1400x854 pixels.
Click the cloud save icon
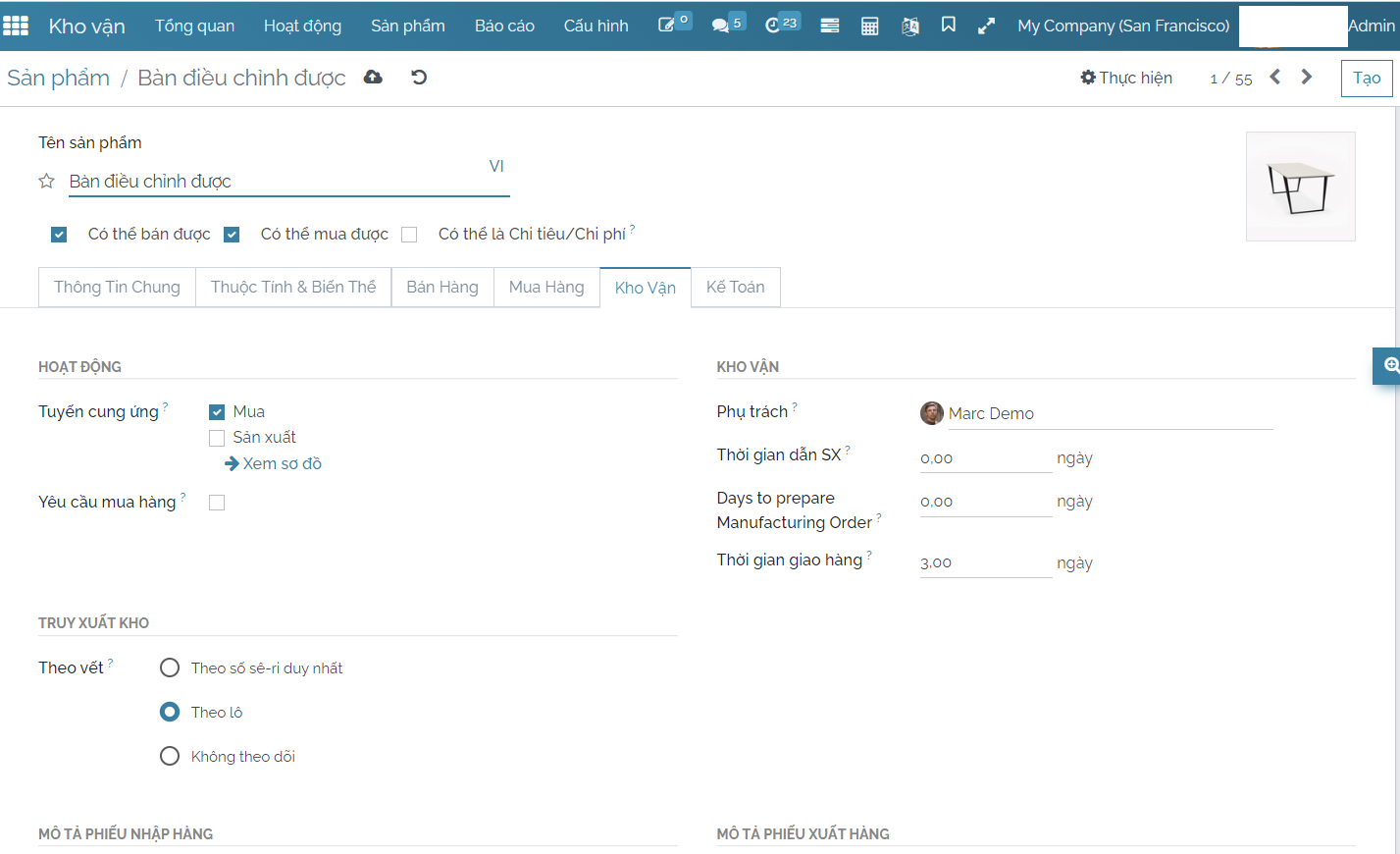[373, 78]
